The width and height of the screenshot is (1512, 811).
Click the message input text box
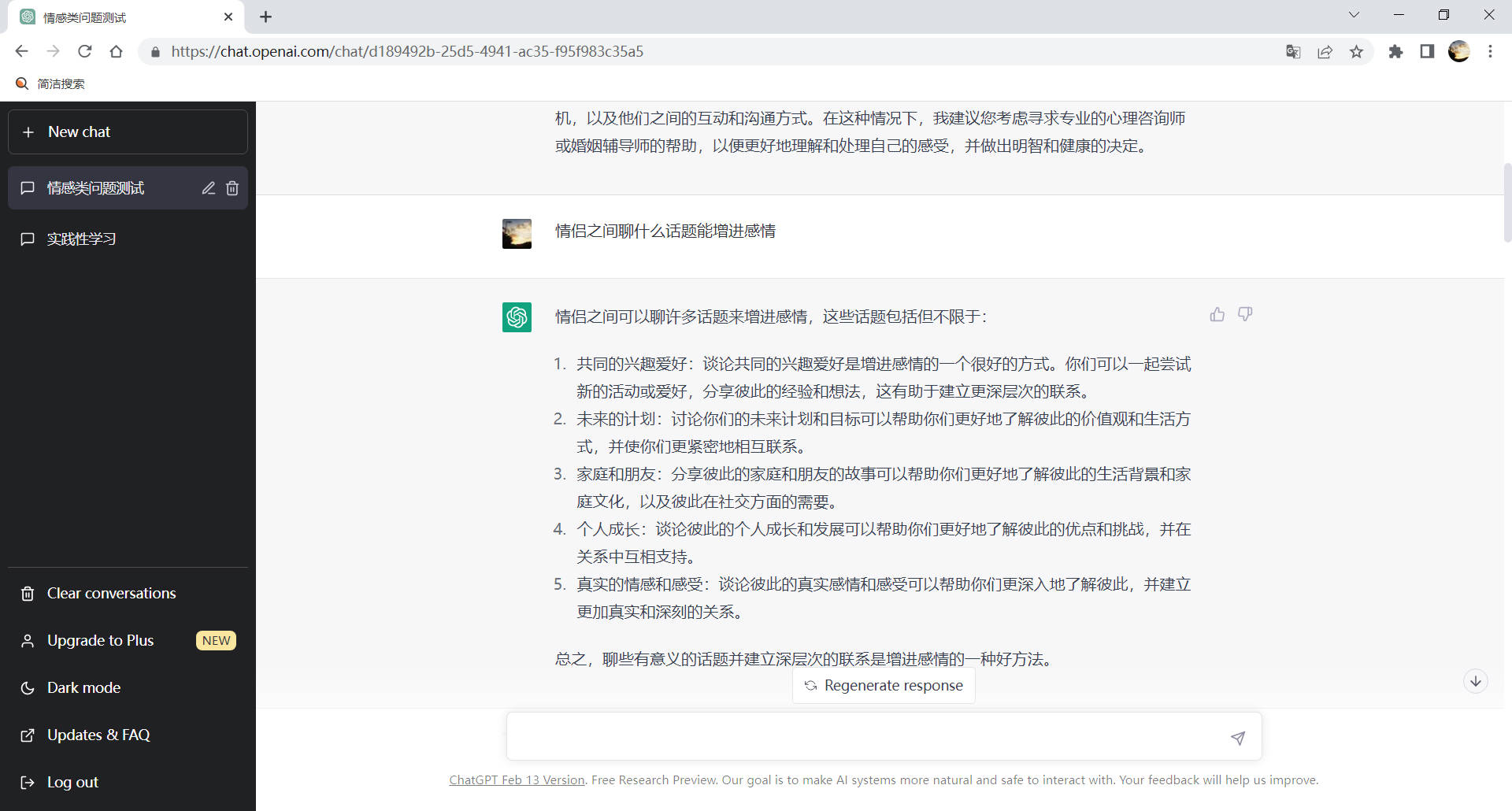[x=866, y=737]
